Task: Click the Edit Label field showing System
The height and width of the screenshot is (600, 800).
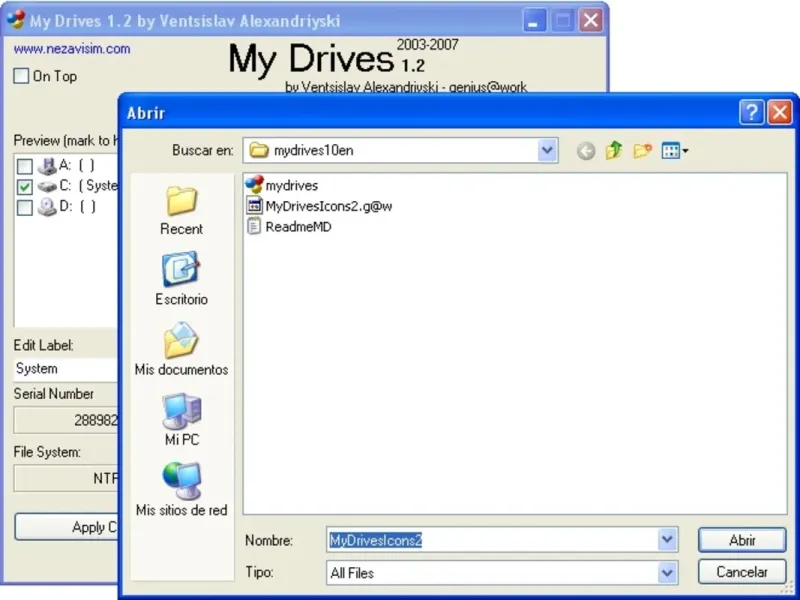Action: [x=65, y=369]
